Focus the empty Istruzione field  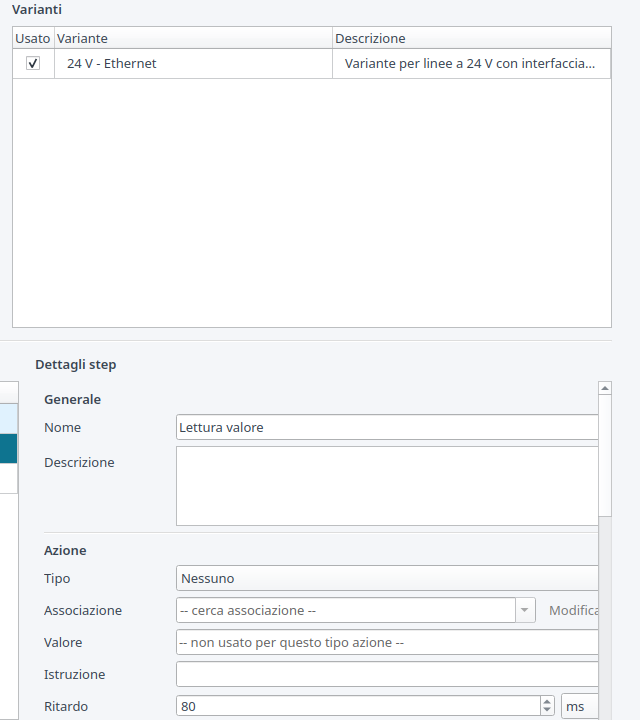point(387,674)
